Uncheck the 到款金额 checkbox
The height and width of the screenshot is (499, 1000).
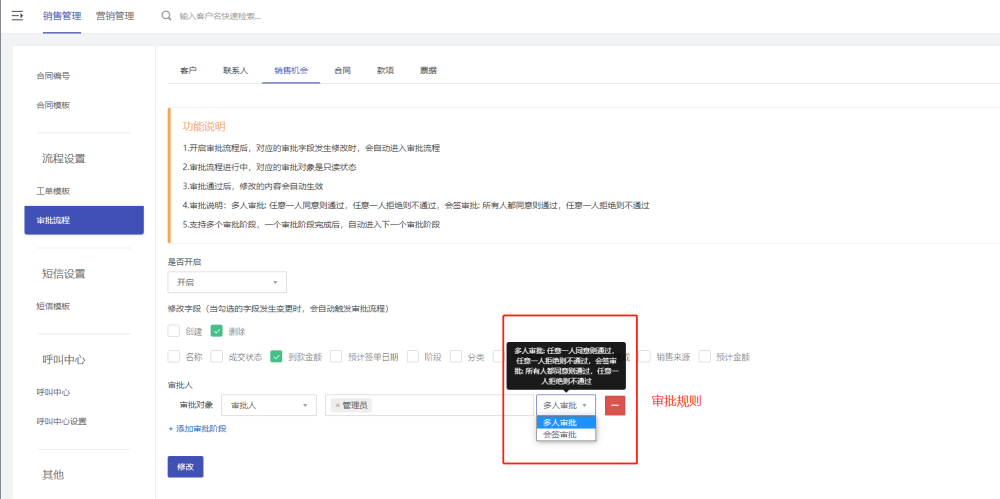276,356
